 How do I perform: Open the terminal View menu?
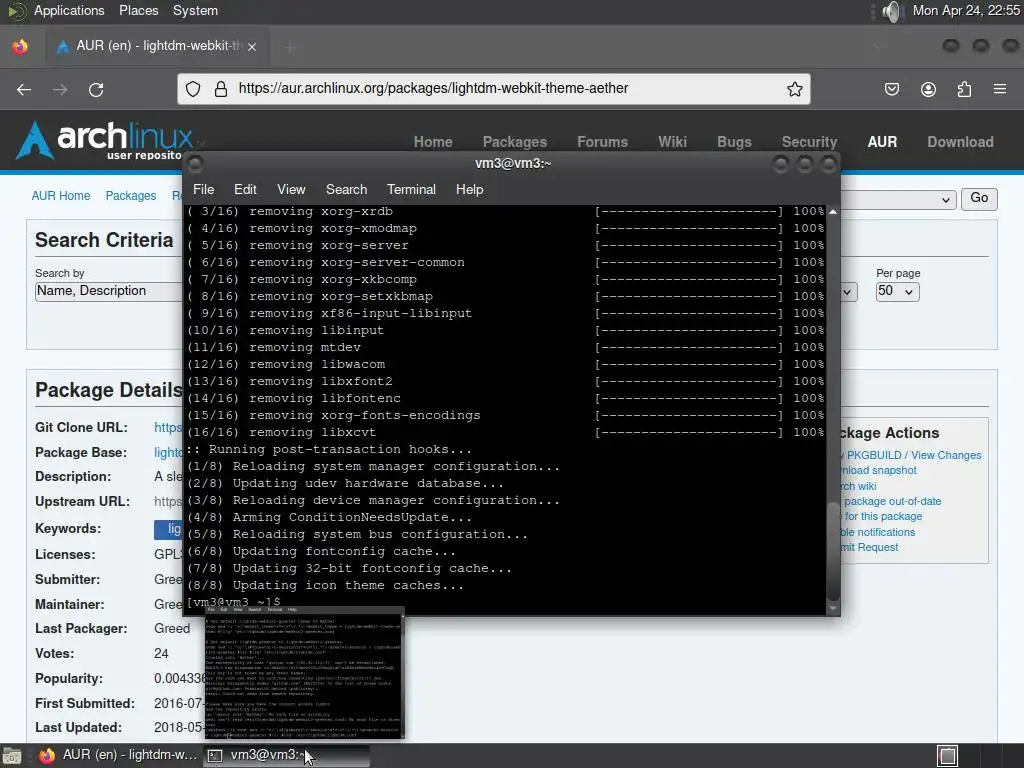[291, 189]
